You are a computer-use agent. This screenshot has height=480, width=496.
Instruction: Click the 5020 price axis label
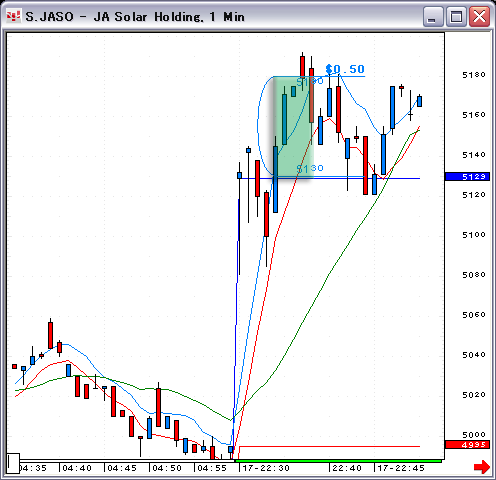click(474, 395)
